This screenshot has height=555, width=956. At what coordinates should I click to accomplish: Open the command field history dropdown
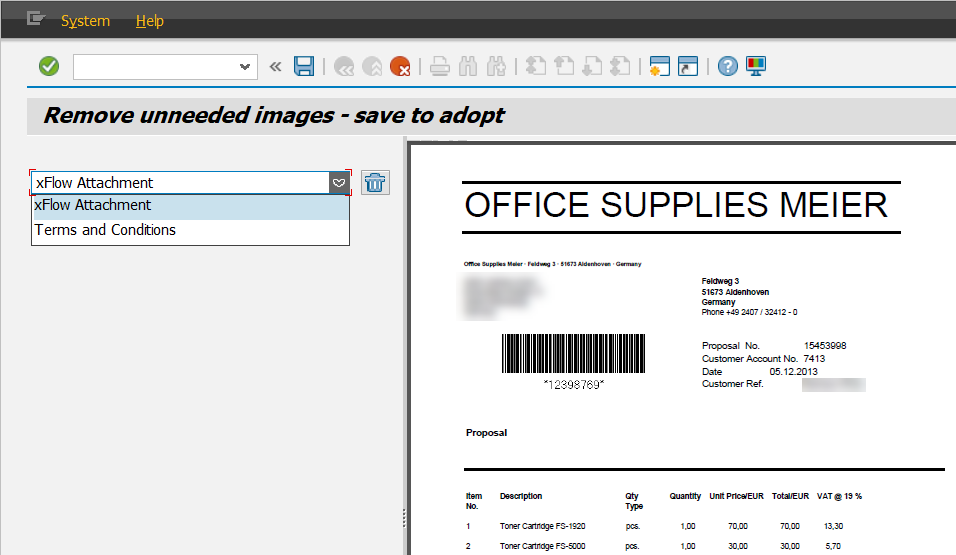tap(245, 67)
